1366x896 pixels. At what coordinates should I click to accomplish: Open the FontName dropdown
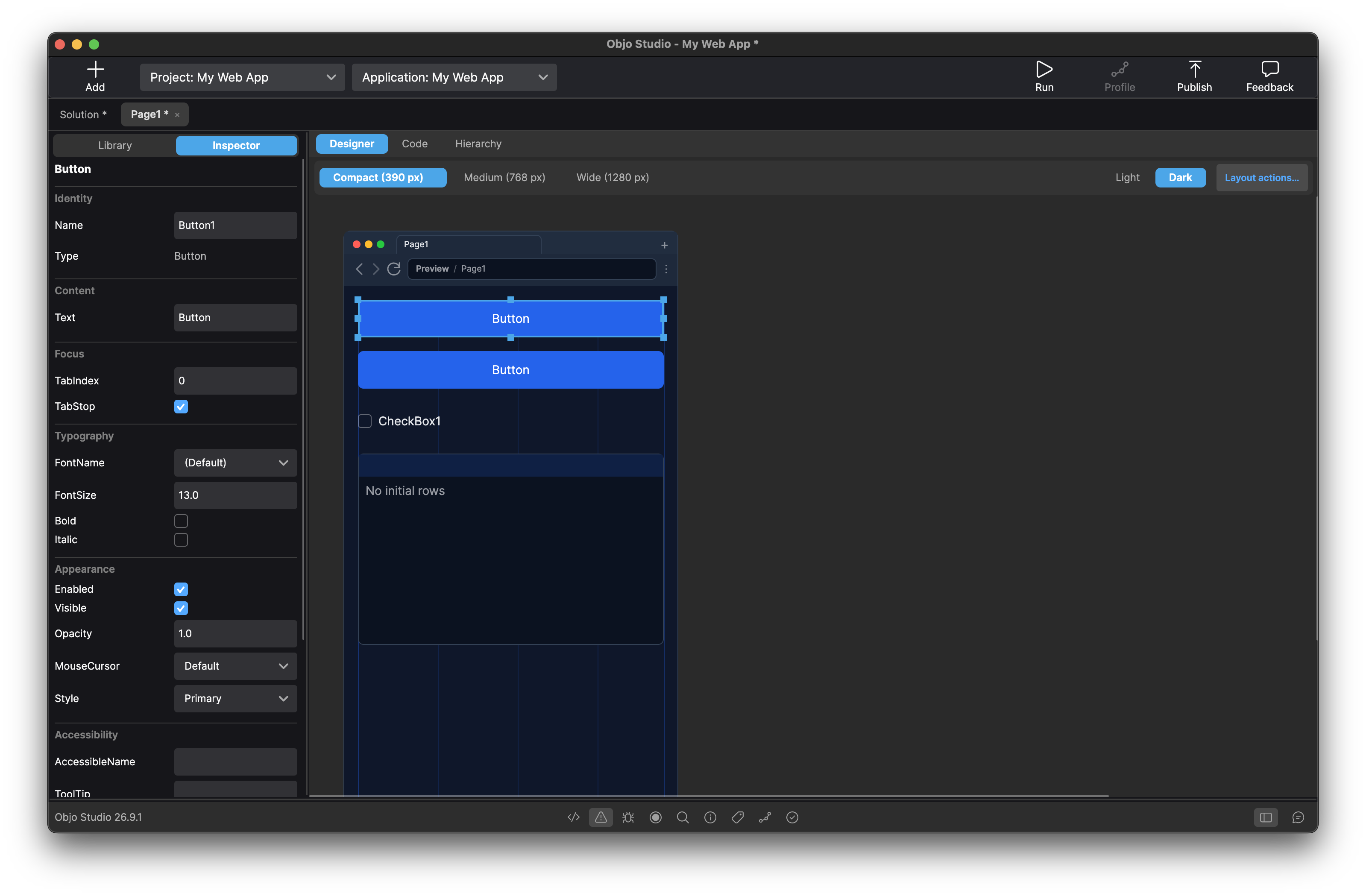[x=235, y=463]
